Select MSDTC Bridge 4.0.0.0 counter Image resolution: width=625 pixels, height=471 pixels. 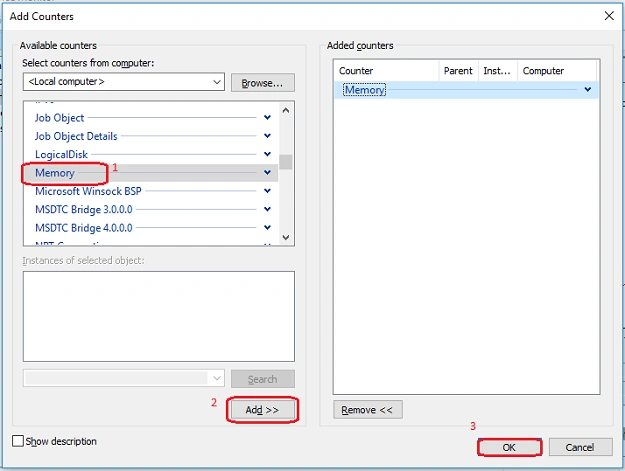coord(84,228)
